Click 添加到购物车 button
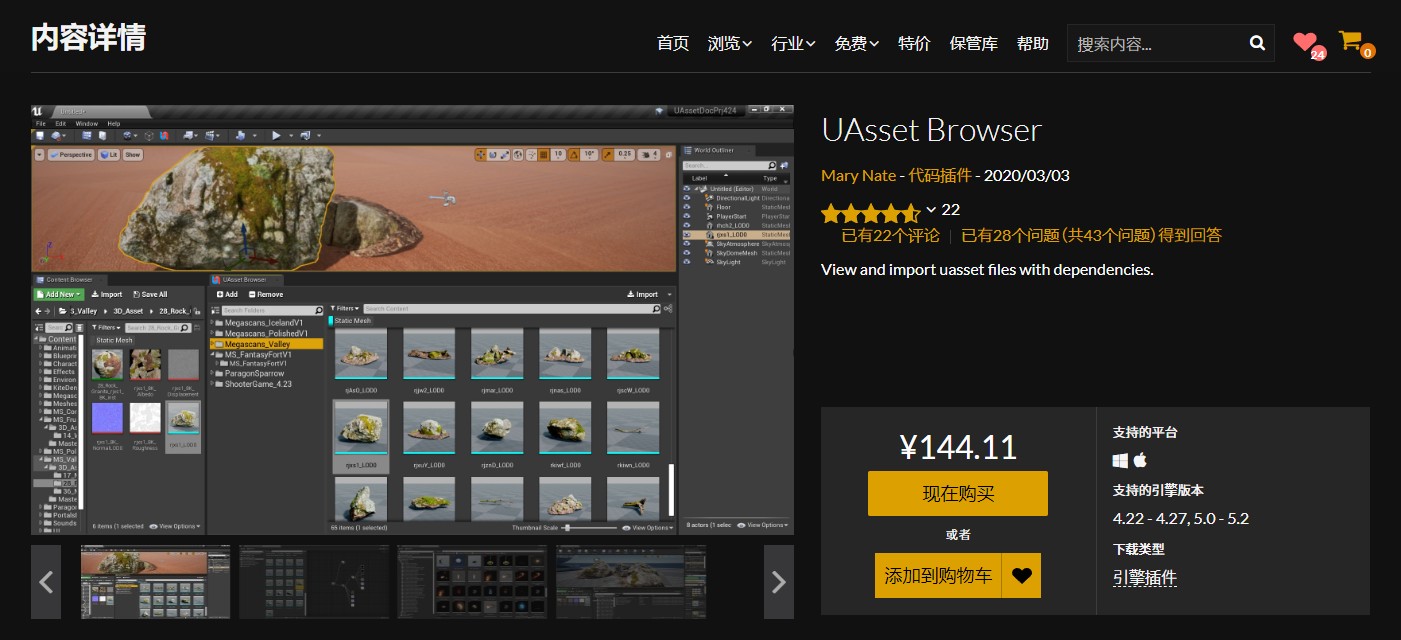Viewport: 1401px width, 640px height. click(x=938, y=576)
